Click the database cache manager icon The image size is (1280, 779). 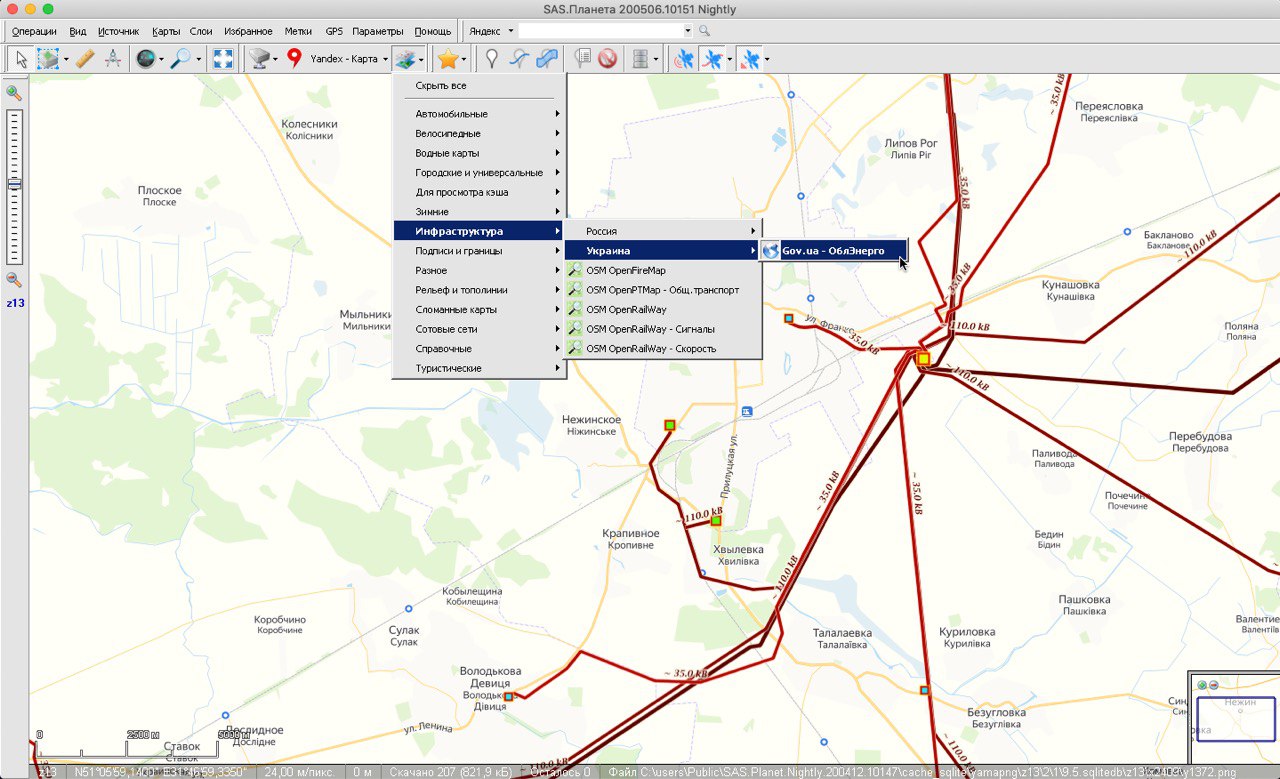(x=640, y=59)
